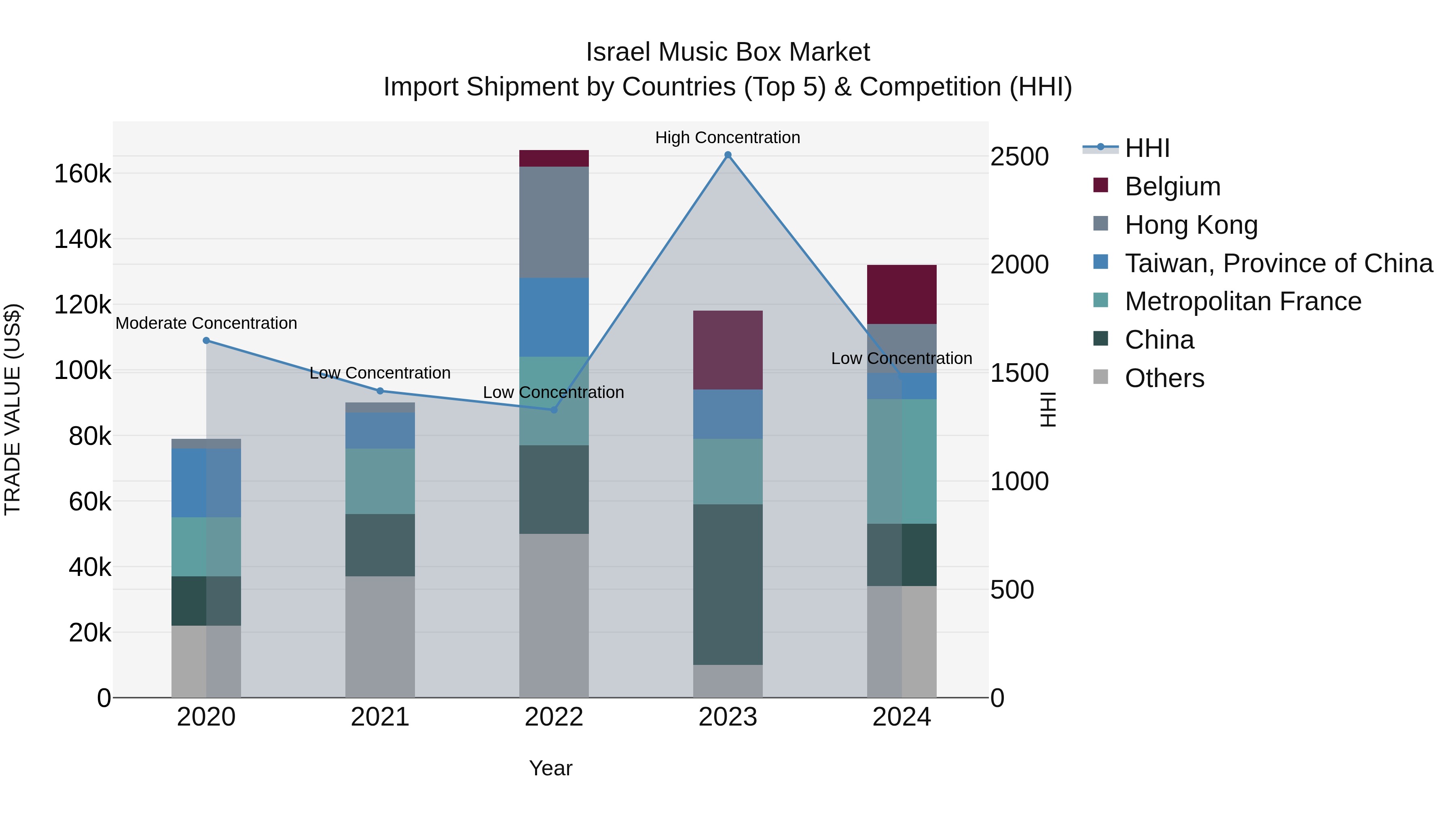Viewport: 1456px width, 819px height.
Task: Click the 2022 x-axis label
Action: [554, 717]
